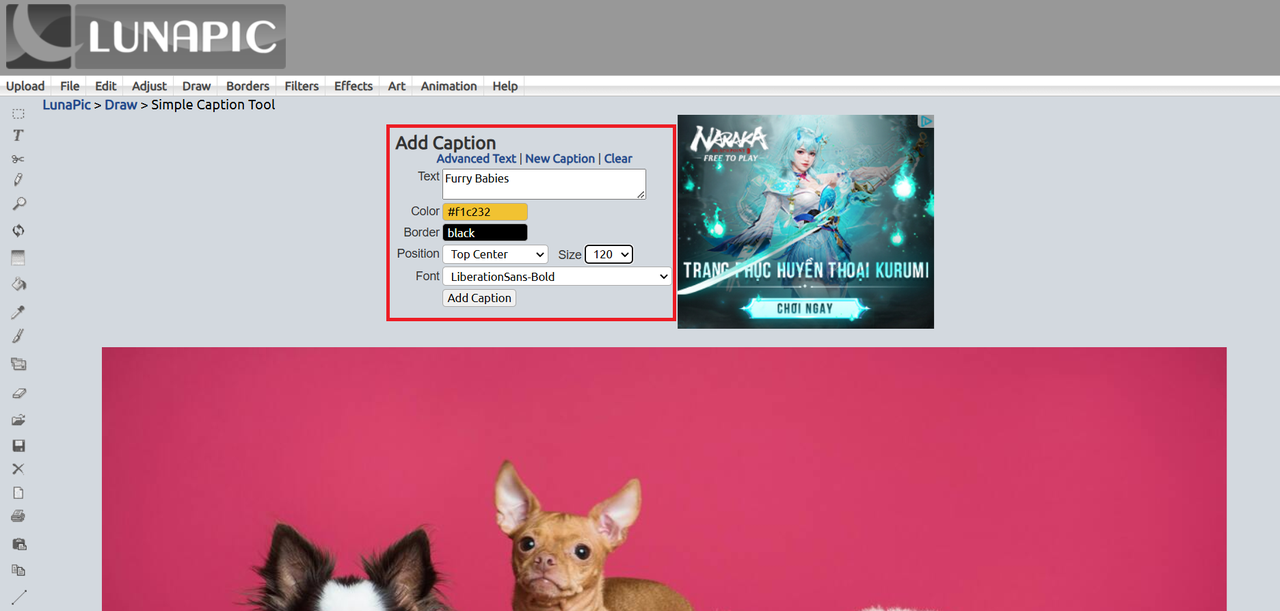The height and width of the screenshot is (611, 1280).
Task: Click the New Caption link
Action: [x=560, y=158]
